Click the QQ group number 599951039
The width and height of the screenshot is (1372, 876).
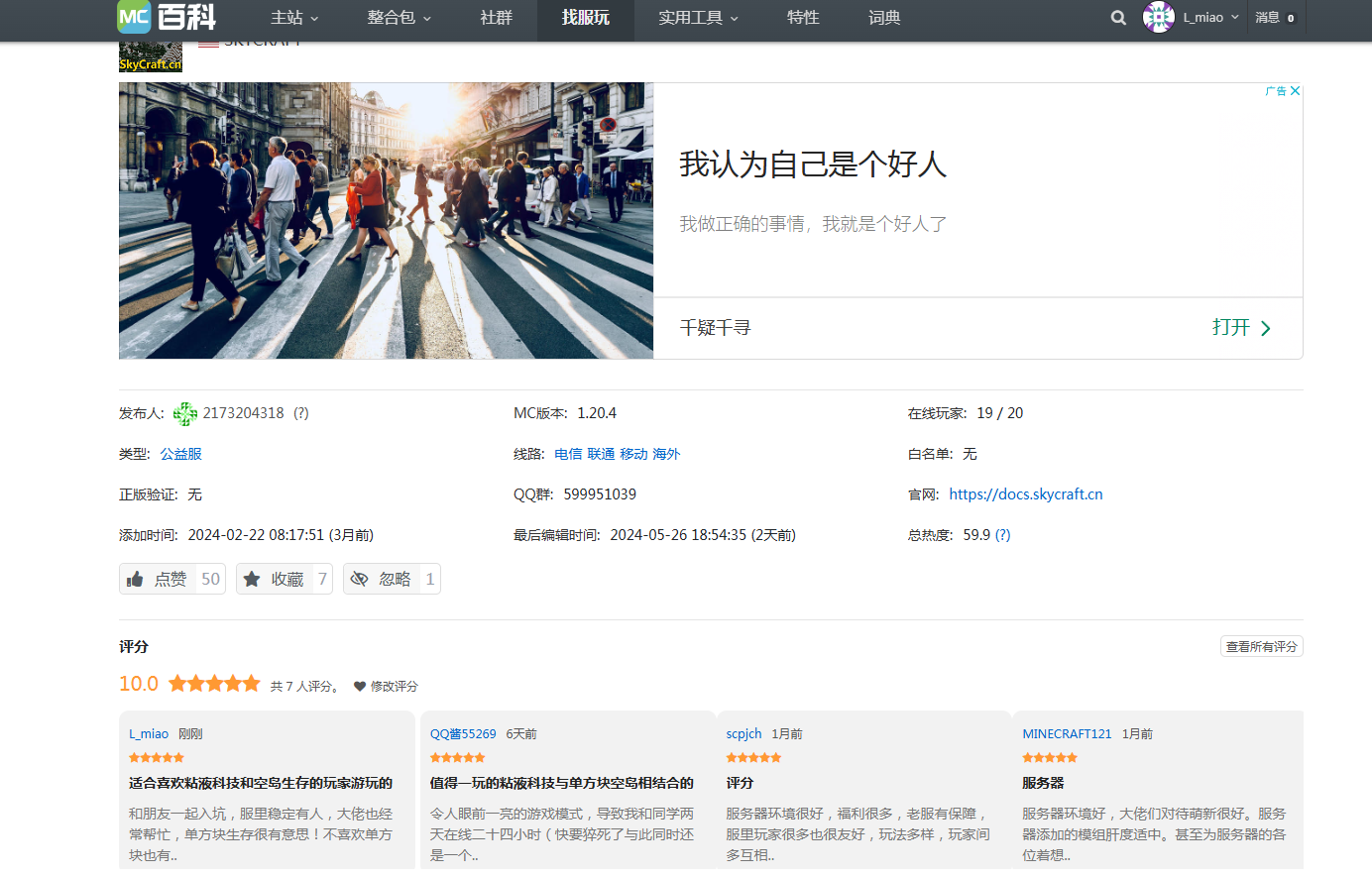point(600,494)
